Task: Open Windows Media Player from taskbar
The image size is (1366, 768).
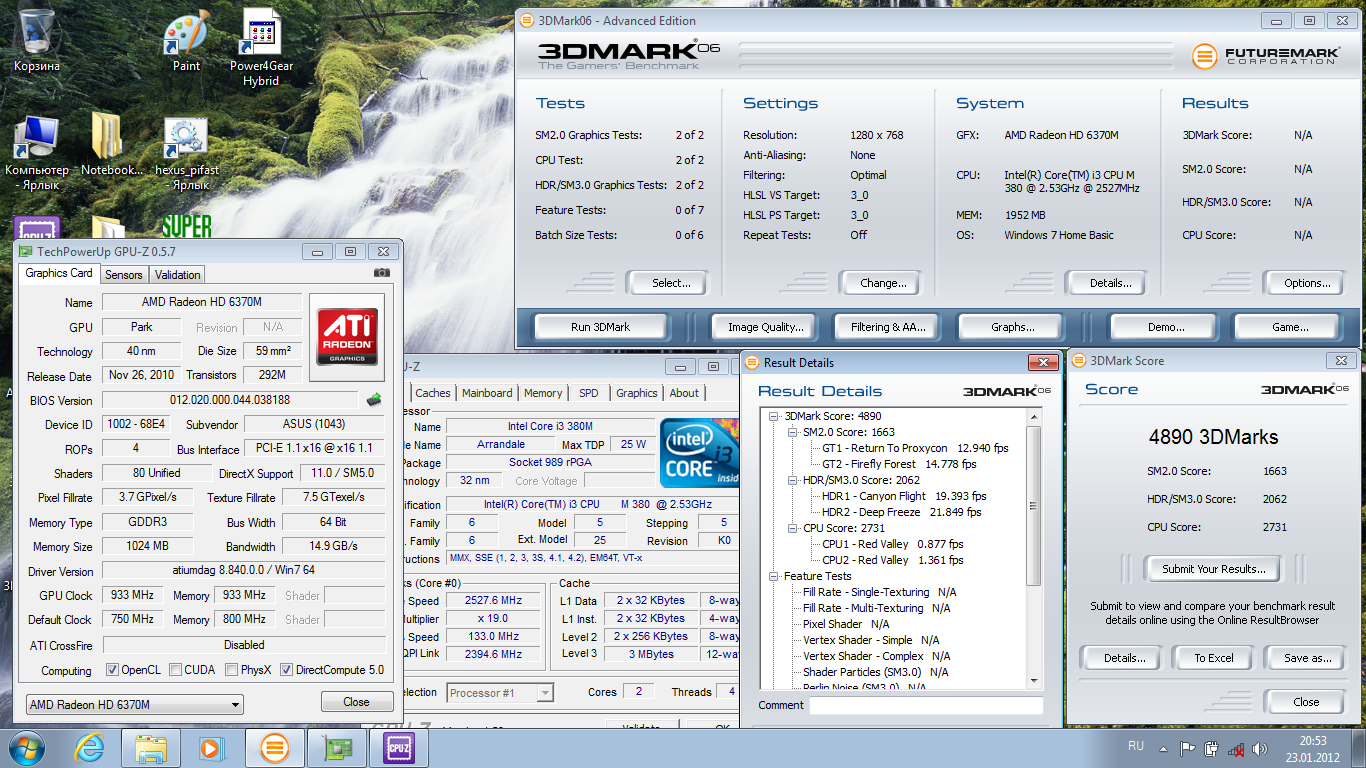Action: [210, 747]
